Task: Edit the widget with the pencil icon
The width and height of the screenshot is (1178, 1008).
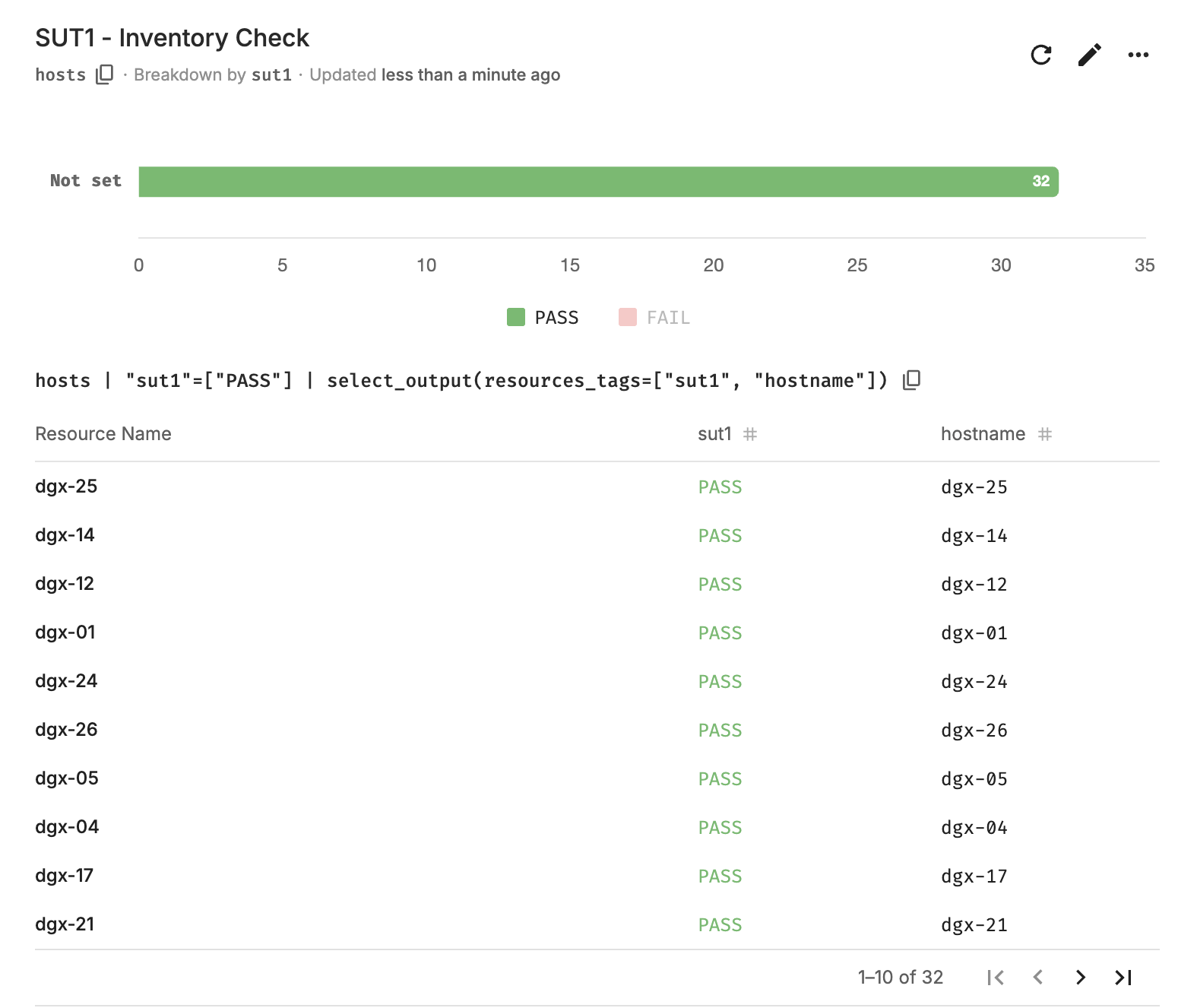Action: (x=1090, y=55)
